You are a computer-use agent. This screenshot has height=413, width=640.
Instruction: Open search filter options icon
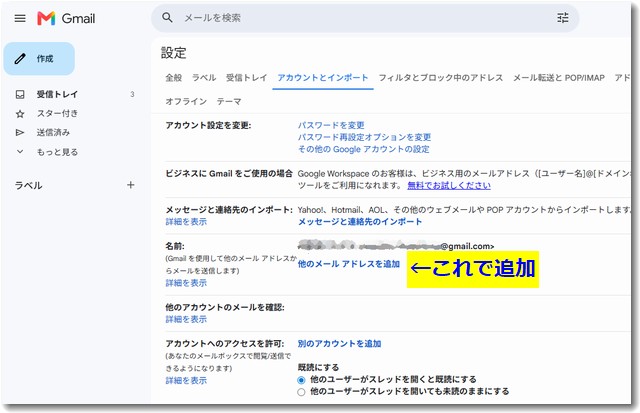[x=563, y=18]
